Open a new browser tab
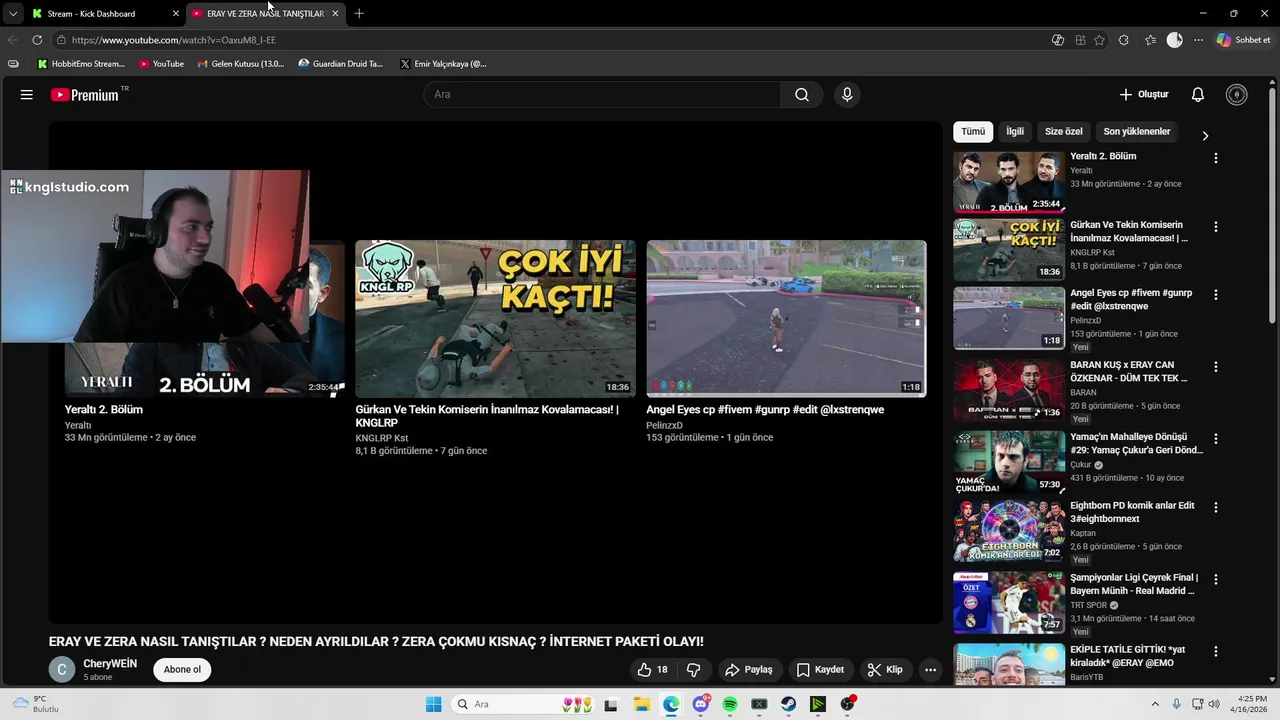 (359, 13)
